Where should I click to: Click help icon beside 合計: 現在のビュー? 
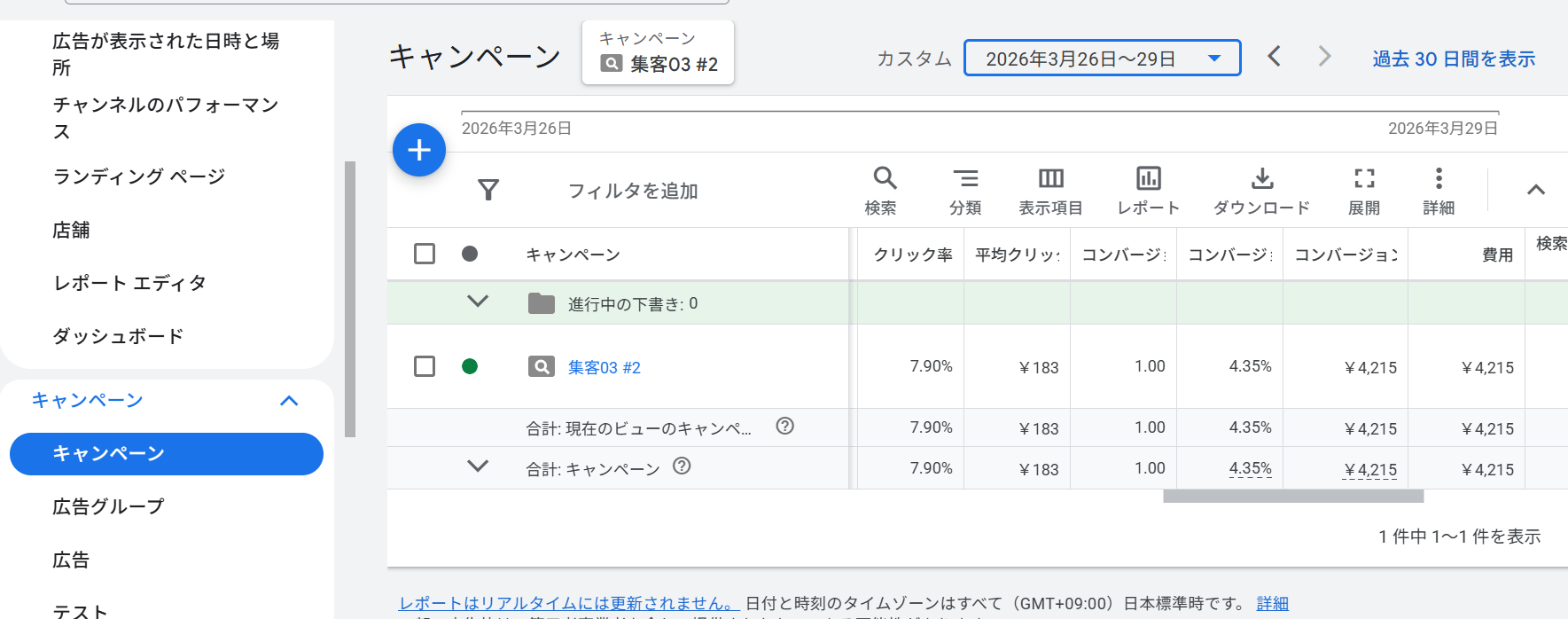click(x=784, y=426)
